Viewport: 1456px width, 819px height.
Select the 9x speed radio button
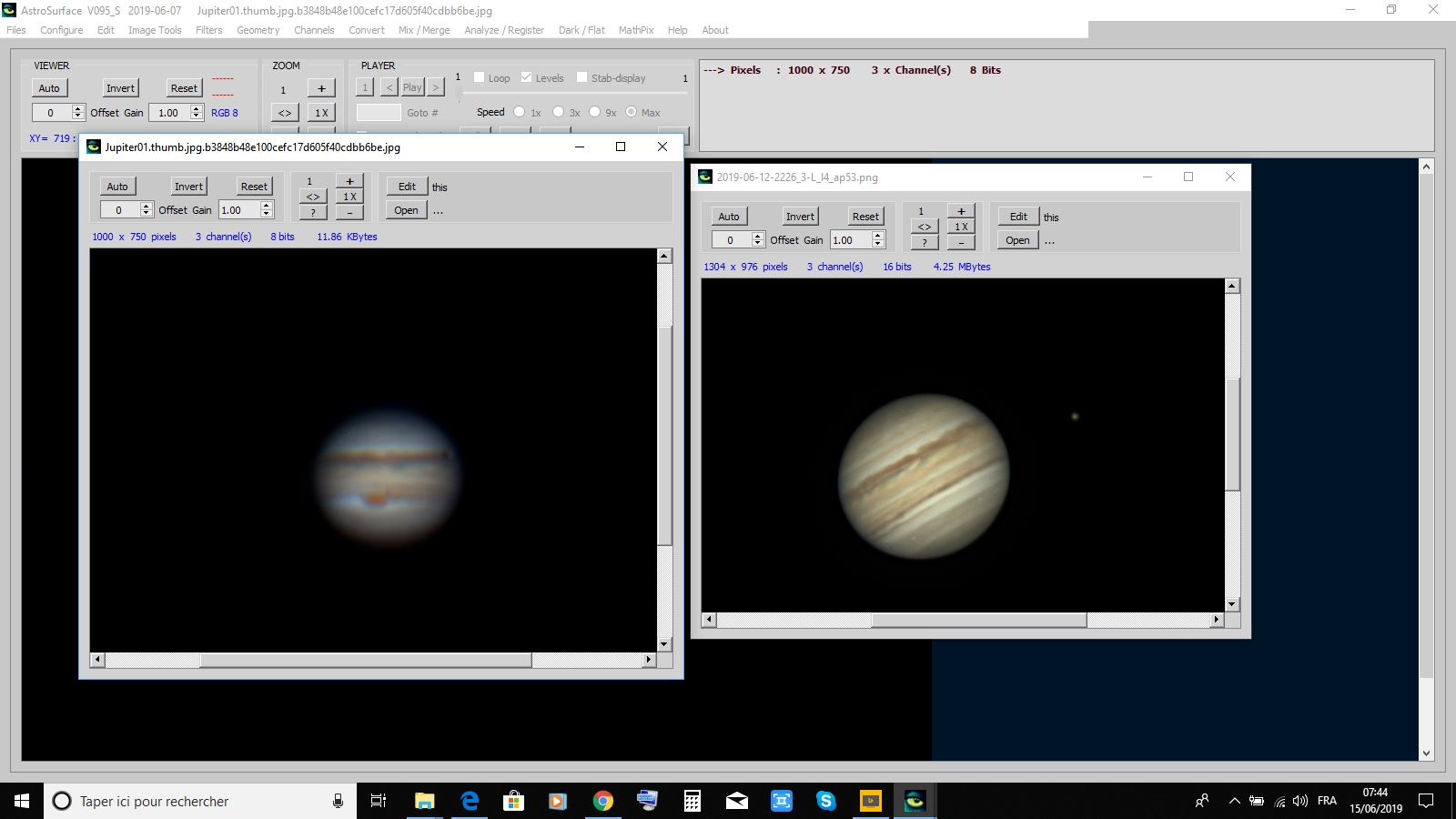point(595,112)
